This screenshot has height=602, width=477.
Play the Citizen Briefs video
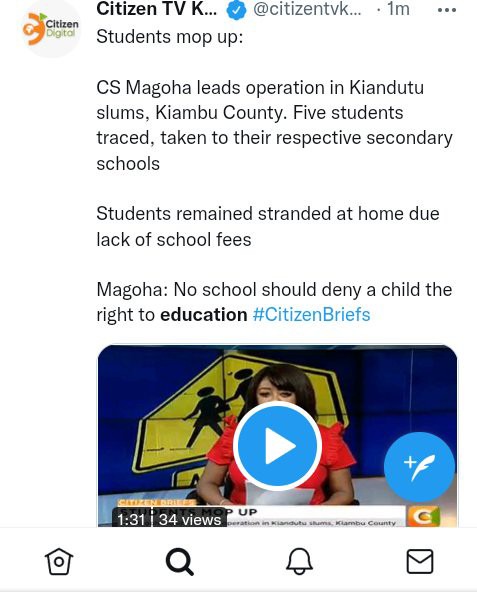277,446
